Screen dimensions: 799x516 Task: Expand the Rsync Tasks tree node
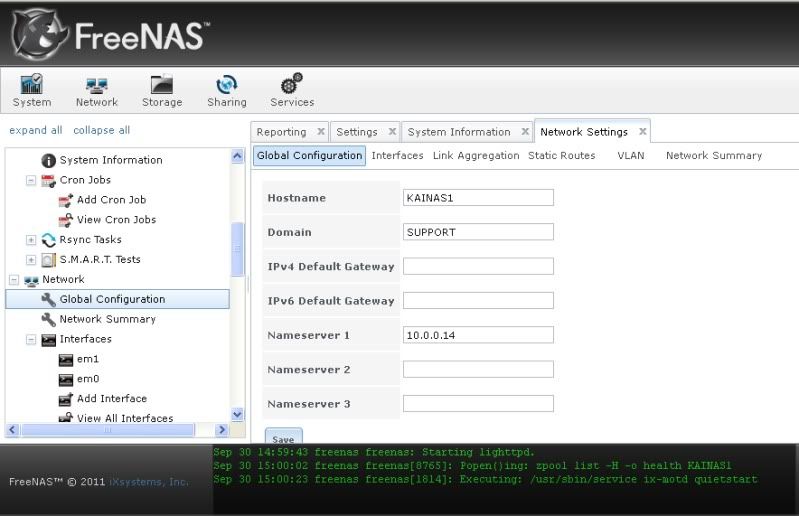31,240
